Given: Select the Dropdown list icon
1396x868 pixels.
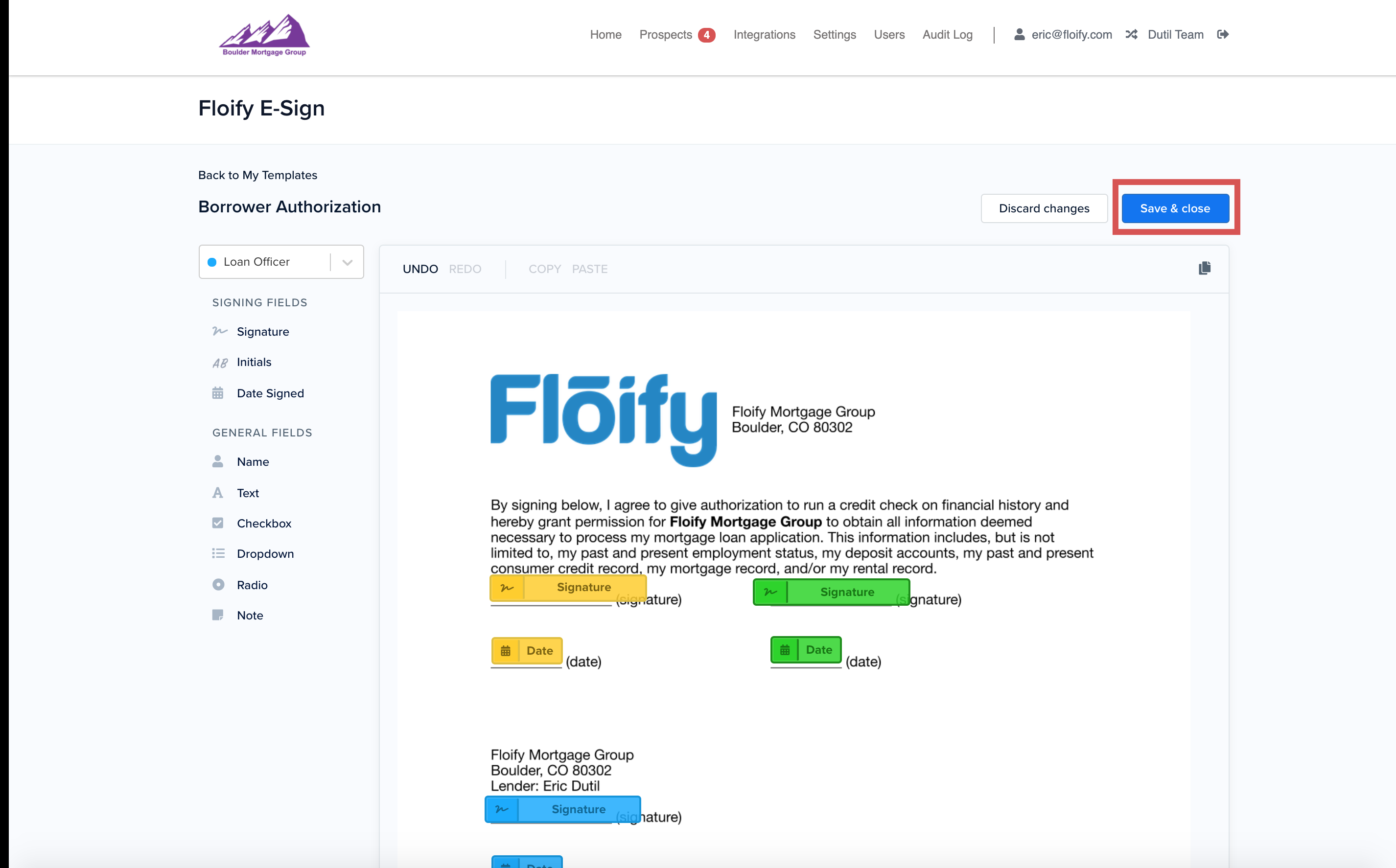Looking at the screenshot, I should (218, 553).
